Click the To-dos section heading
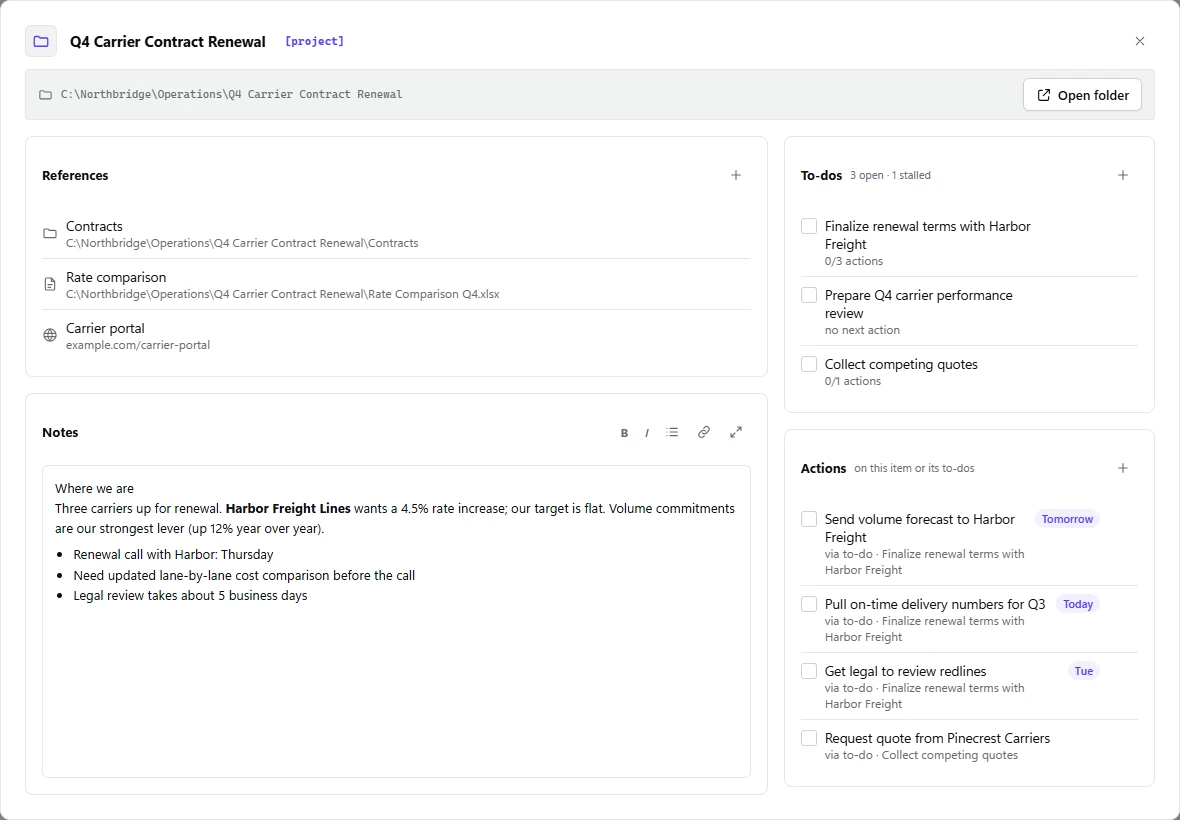This screenshot has height=820, width=1180. [821, 175]
